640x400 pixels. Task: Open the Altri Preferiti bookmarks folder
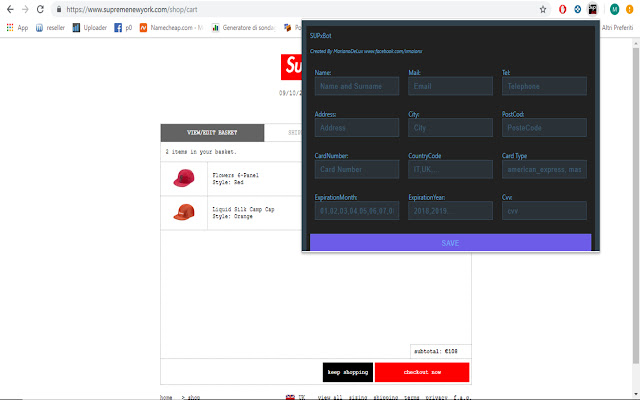click(617, 28)
